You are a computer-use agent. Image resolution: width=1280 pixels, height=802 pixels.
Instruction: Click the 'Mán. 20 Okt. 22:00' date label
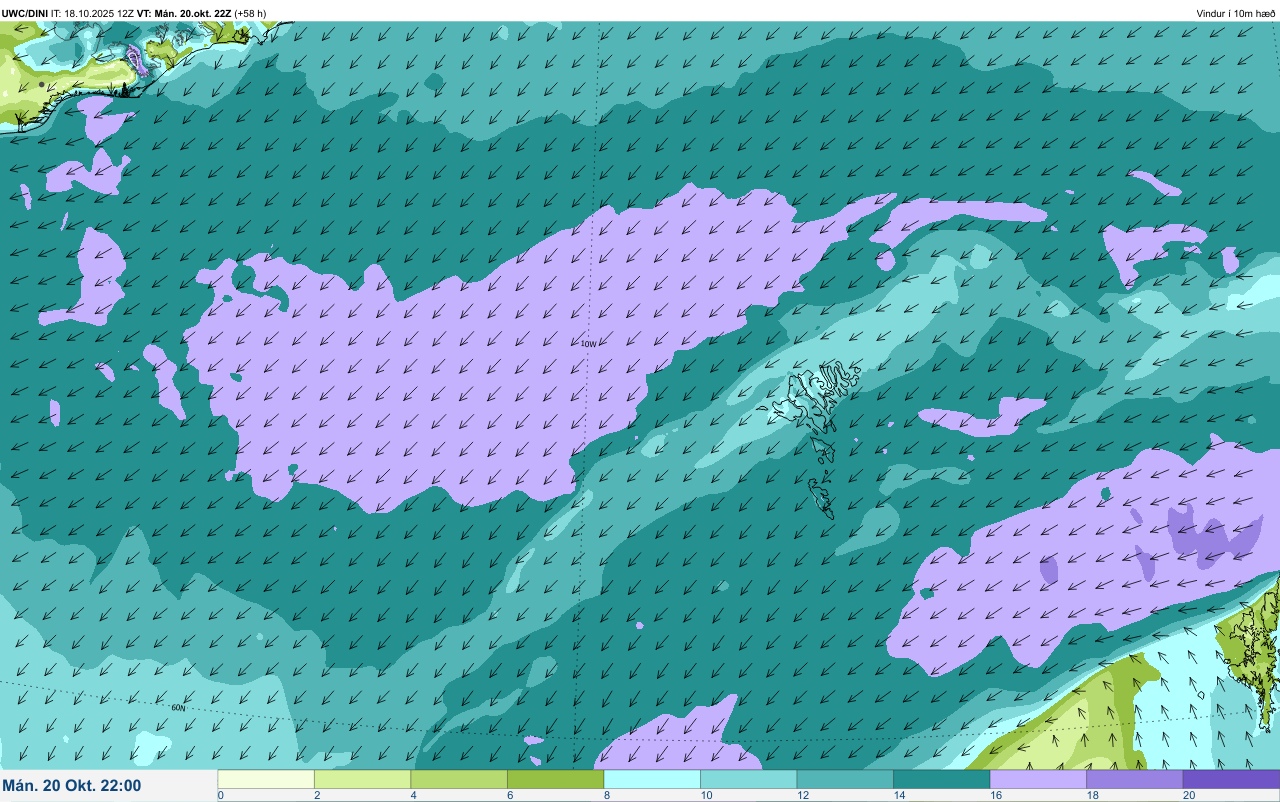[72, 786]
